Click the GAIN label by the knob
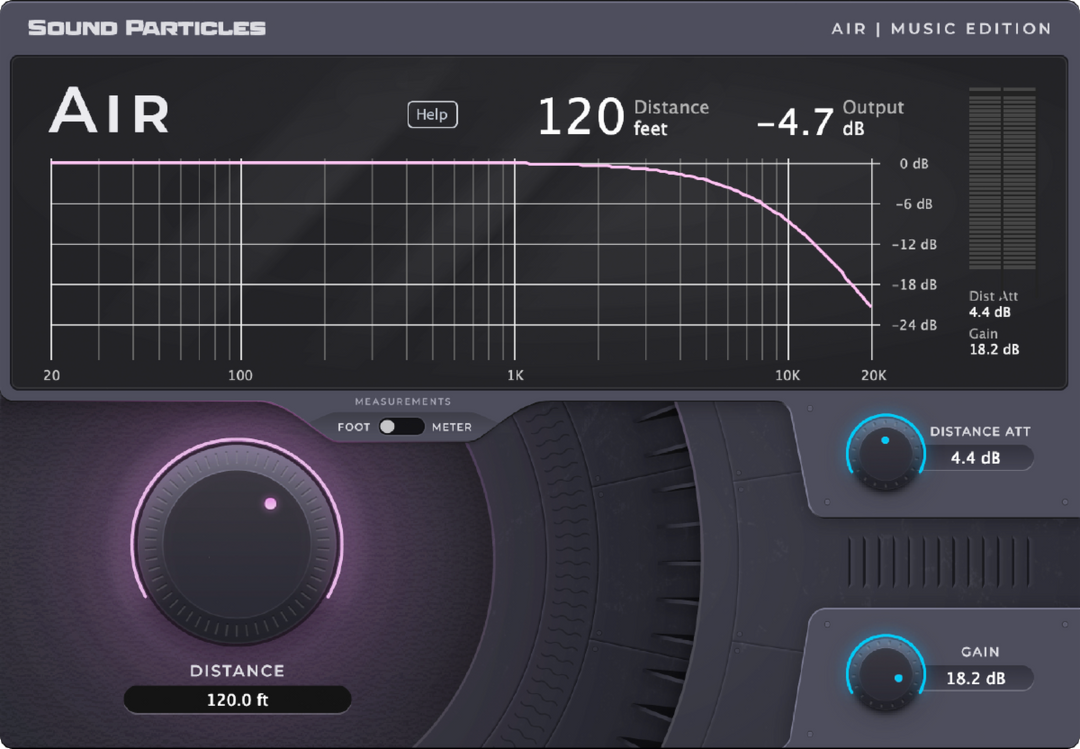The height and width of the screenshot is (749, 1080). click(x=980, y=652)
